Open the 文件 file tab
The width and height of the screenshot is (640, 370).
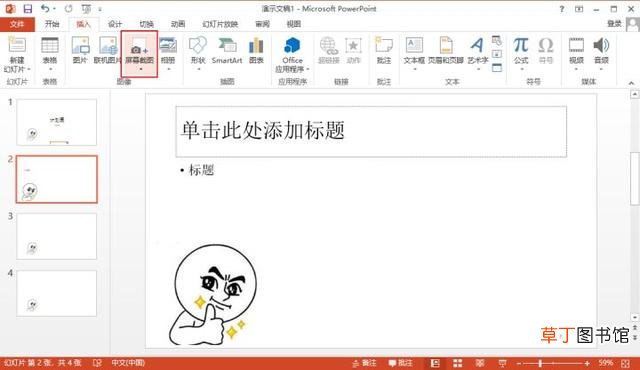pos(17,24)
